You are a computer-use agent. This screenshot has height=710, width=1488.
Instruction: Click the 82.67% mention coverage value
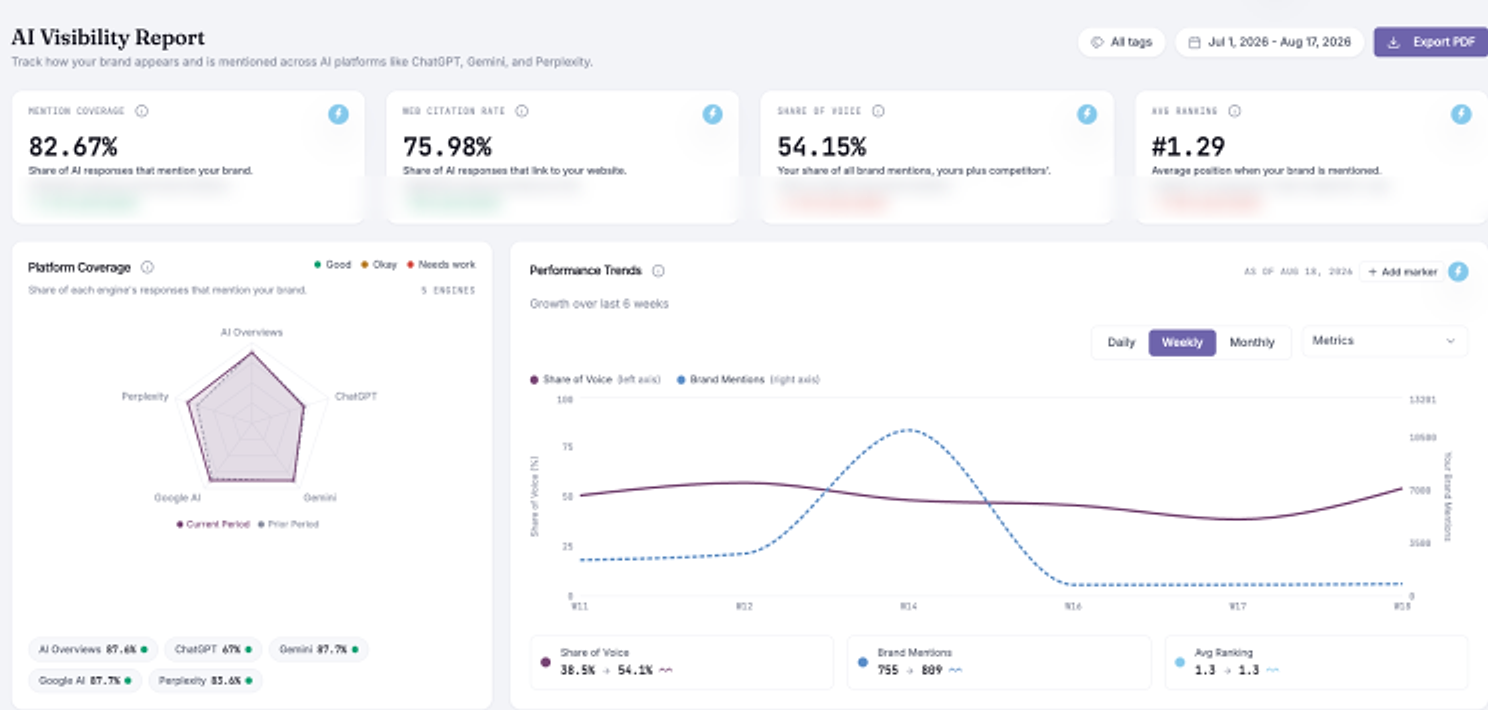coord(72,147)
